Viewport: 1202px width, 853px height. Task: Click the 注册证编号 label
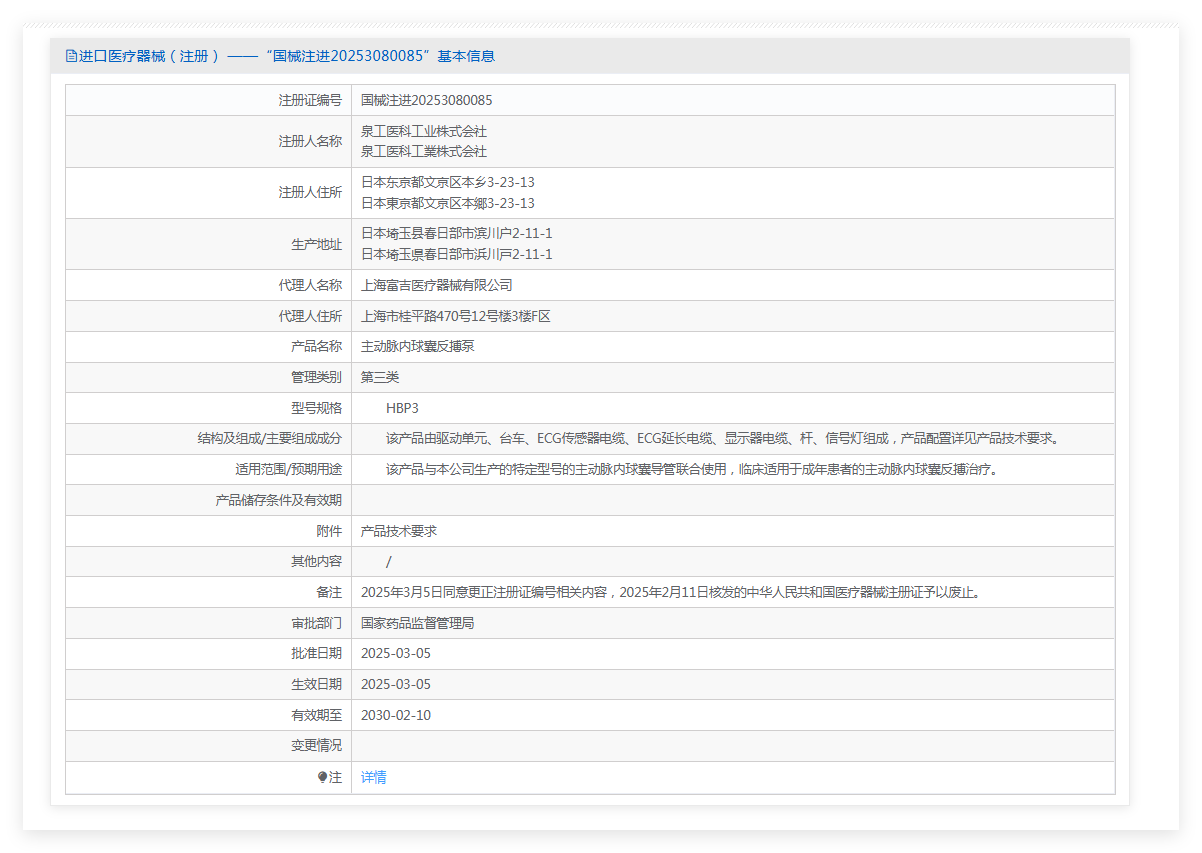[x=310, y=100]
